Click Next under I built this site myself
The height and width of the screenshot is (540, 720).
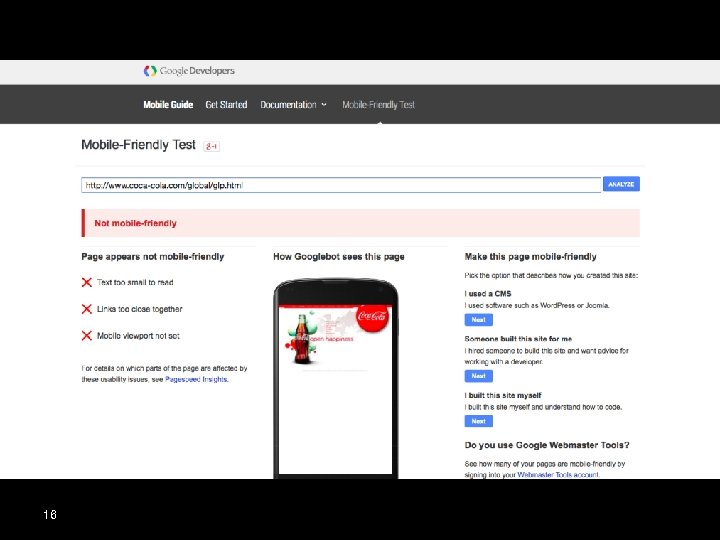point(478,421)
